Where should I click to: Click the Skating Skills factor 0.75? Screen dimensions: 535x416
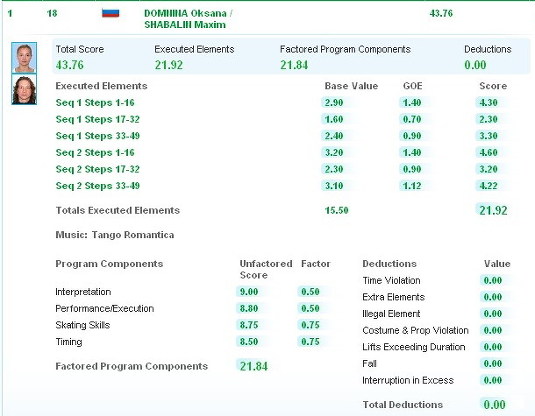point(310,325)
